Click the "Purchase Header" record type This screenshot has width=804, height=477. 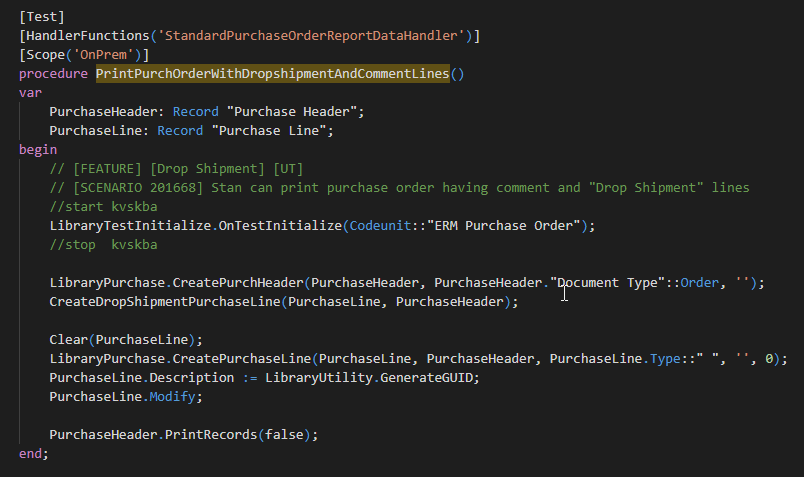pos(291,112)
